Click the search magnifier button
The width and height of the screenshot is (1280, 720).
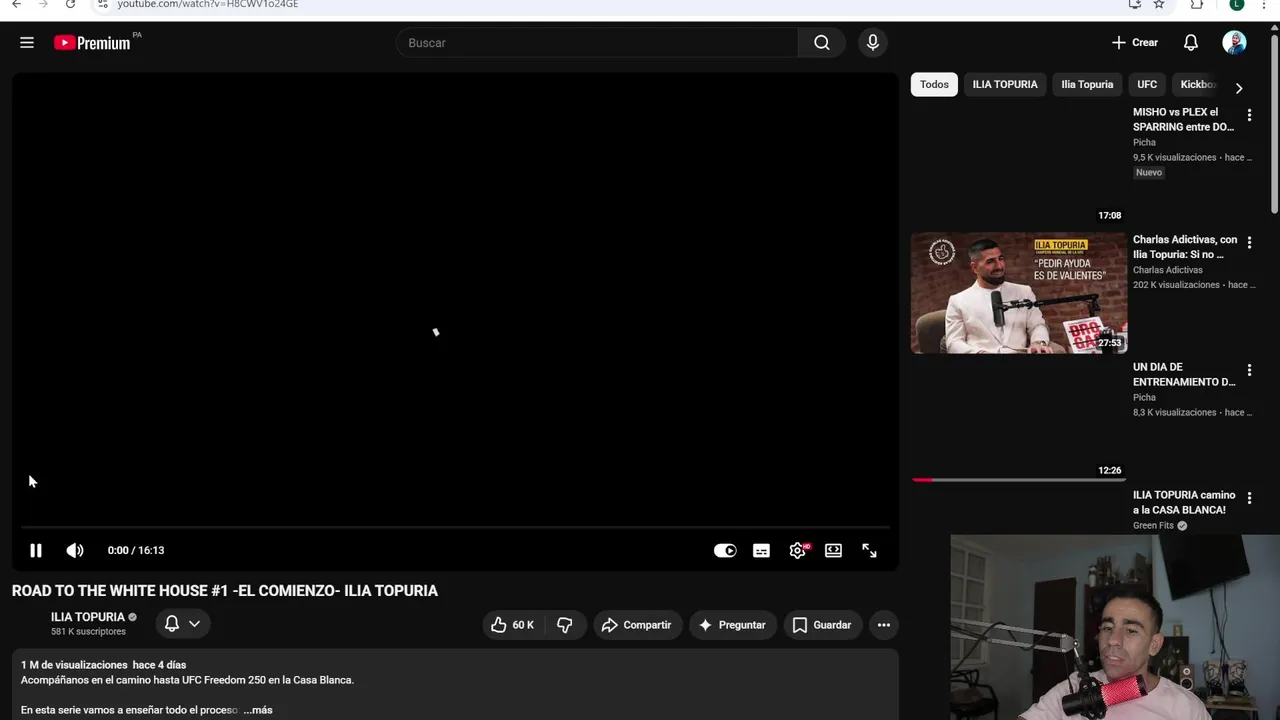[x=822, y=43]
